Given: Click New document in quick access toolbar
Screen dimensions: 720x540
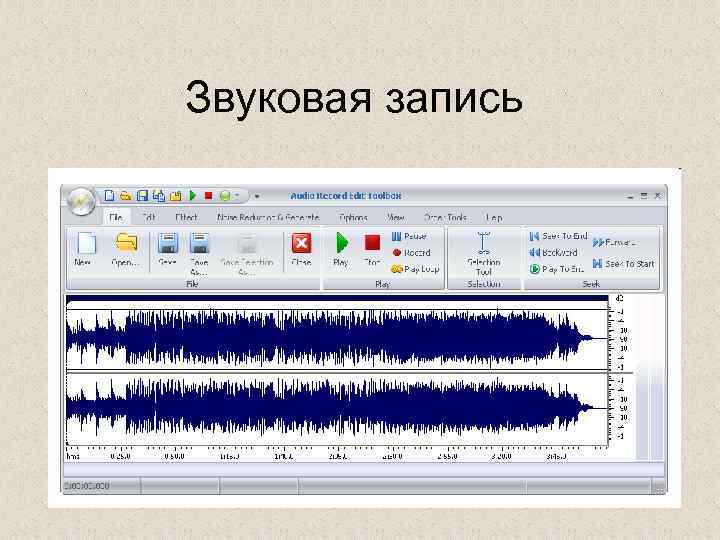Looking at the screenshot, I should point(109,196).
